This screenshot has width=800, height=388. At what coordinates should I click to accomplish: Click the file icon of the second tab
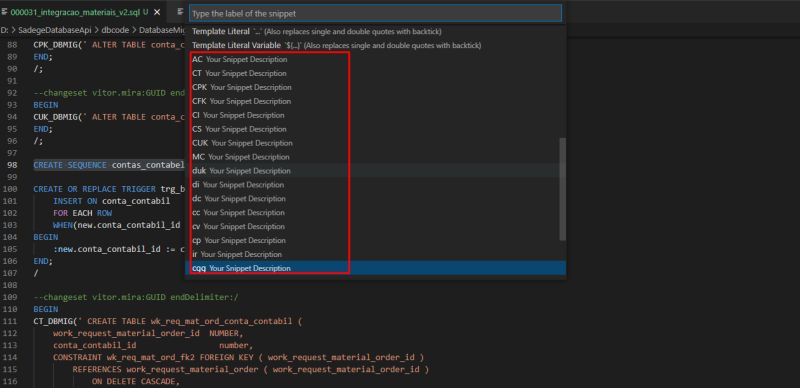coord(180,12)
